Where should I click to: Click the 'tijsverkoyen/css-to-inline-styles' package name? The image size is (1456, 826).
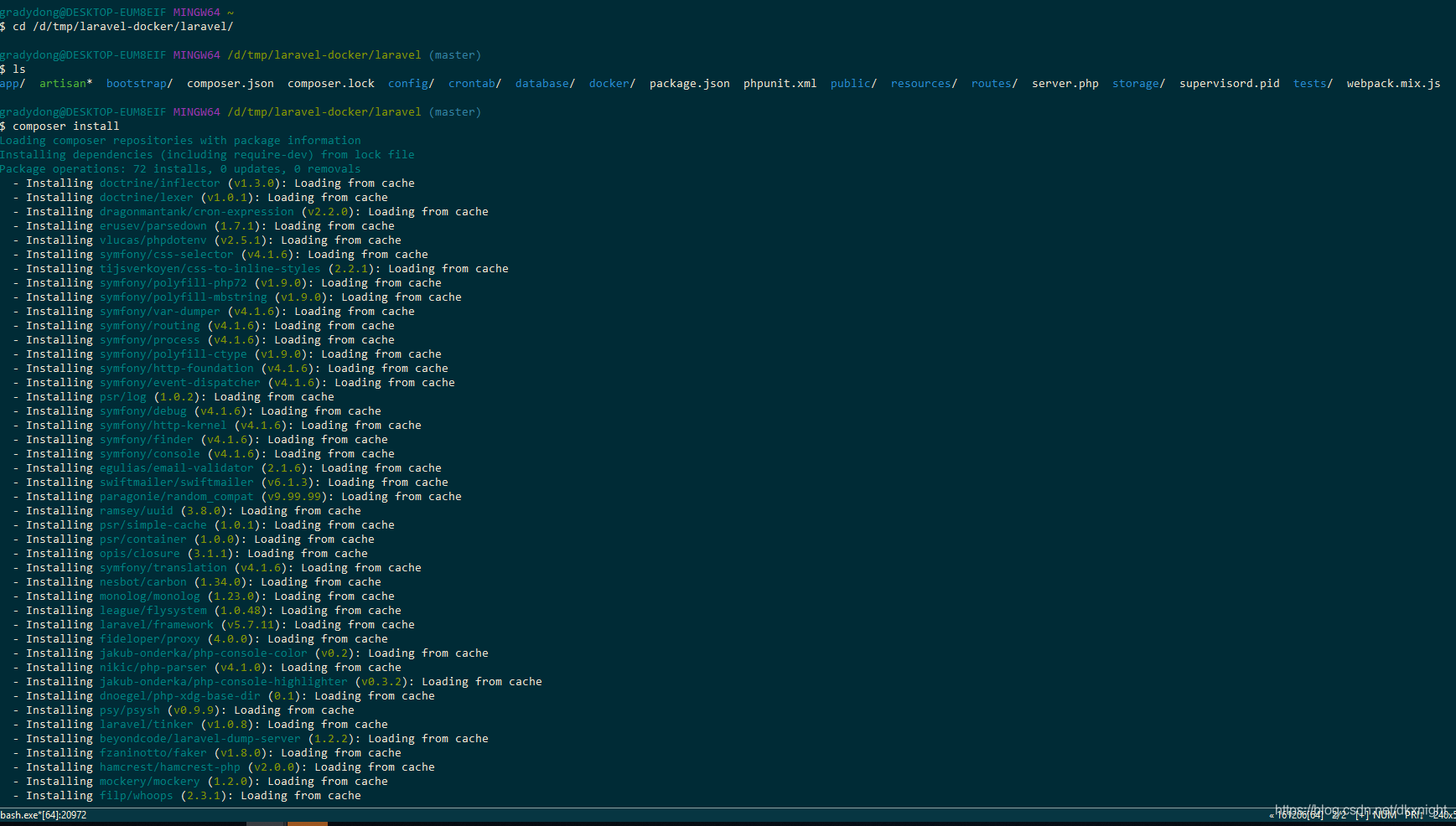(x=210, y=269)
